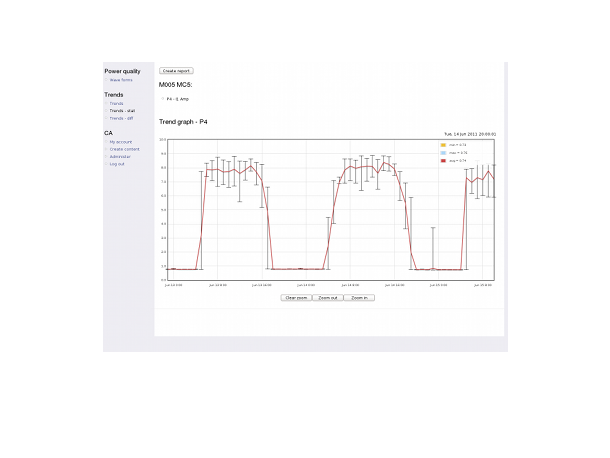Image resolution: width=610 pixels, height=458 pixels.
Task: Click the CA sidebar heading
Action: (x=108, y=133)
